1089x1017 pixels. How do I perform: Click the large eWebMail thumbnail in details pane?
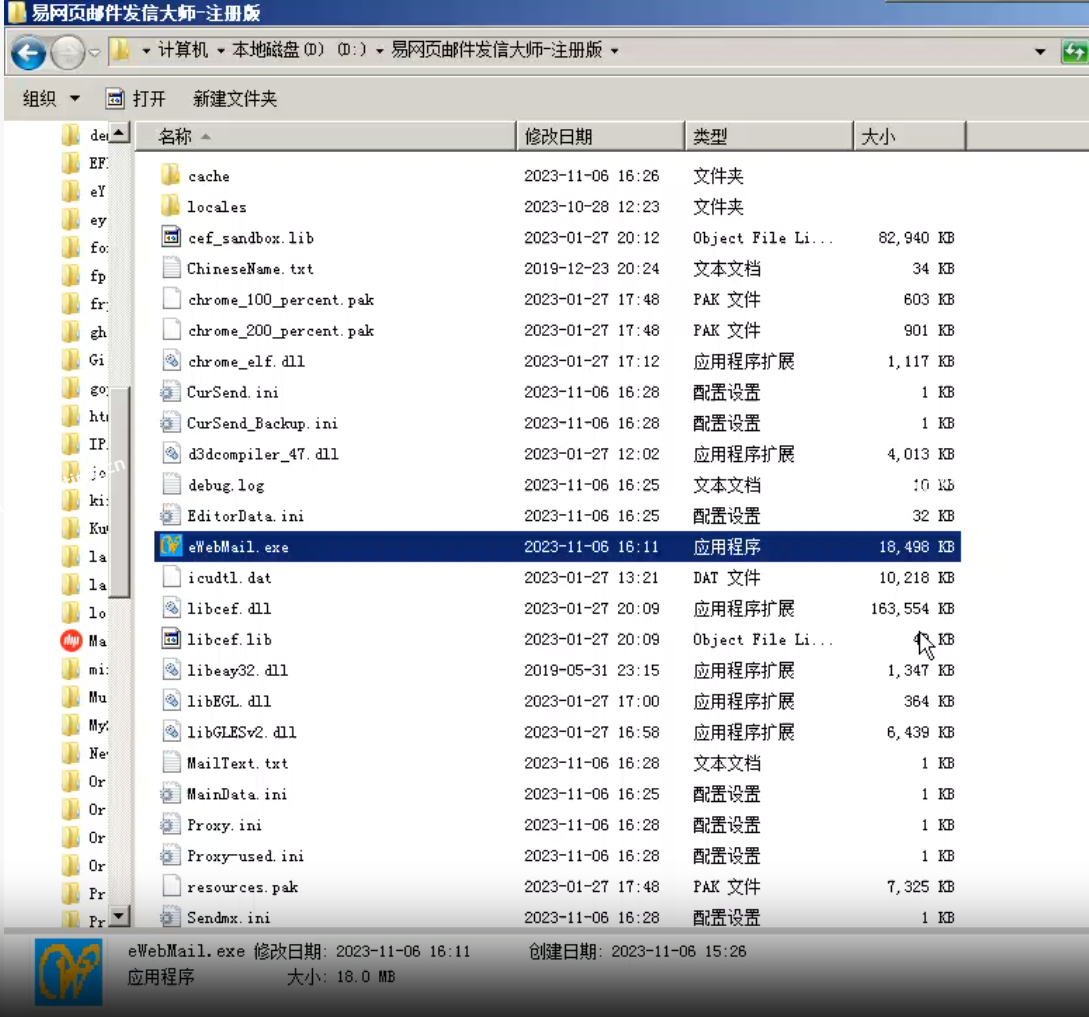tap(69, 972)
